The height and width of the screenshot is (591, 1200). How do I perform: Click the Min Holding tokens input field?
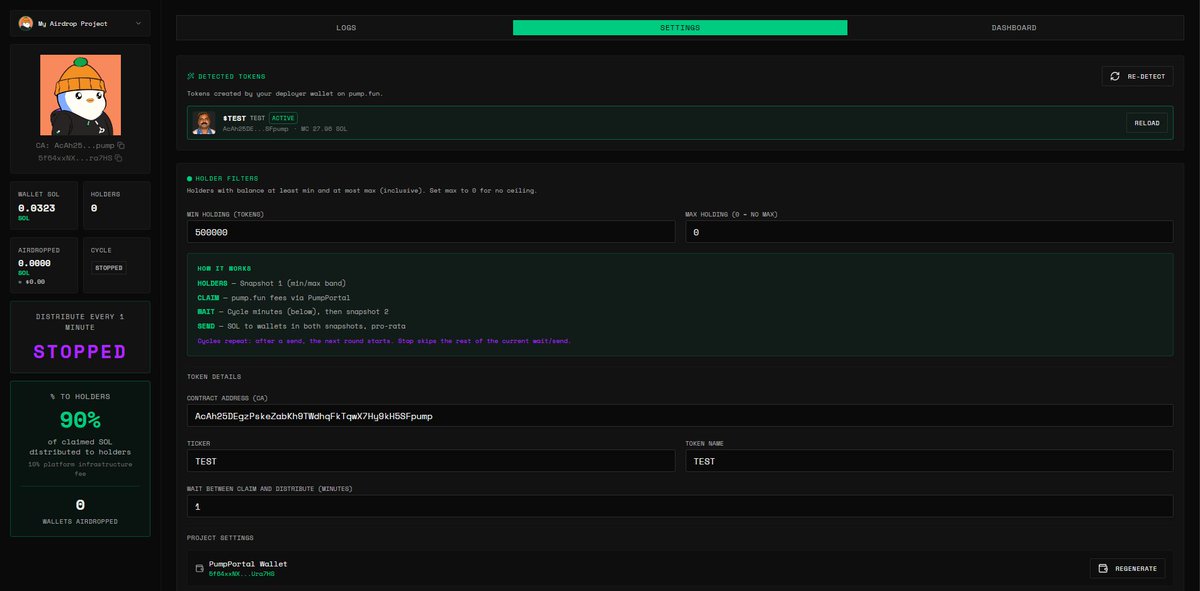click(x=431, y=231)
